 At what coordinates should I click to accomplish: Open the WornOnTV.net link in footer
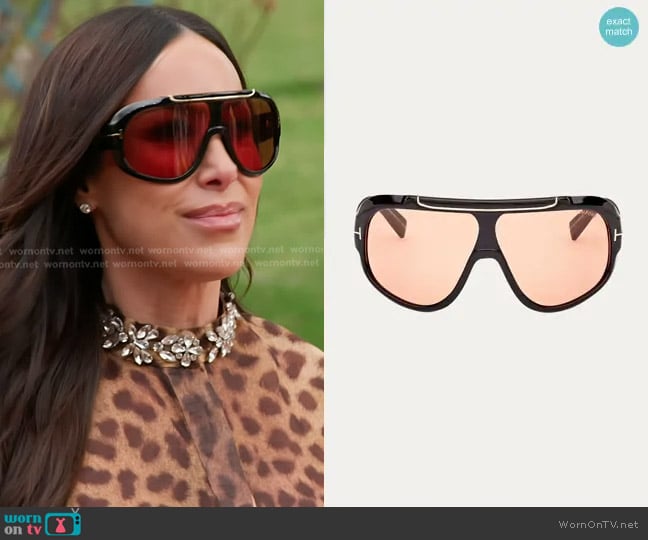[x=599, y=523]
